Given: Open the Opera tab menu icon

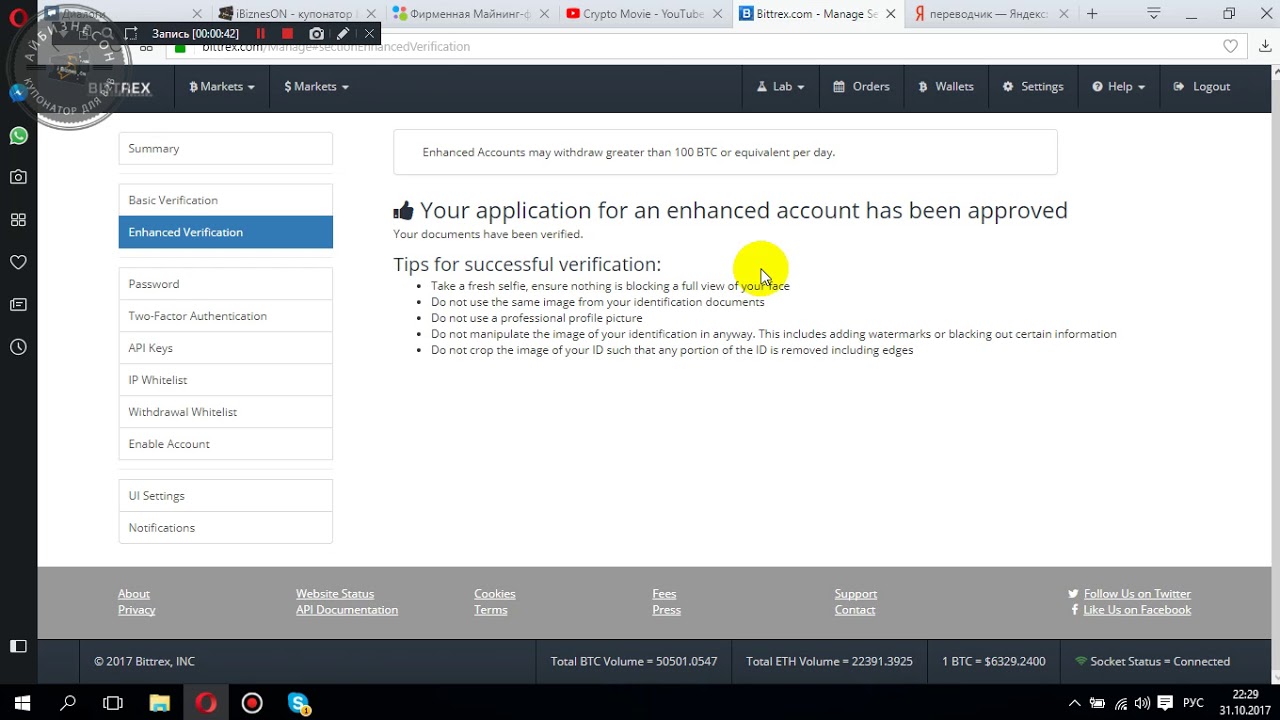Looking at the screenshot, I should coord(1154,14).
